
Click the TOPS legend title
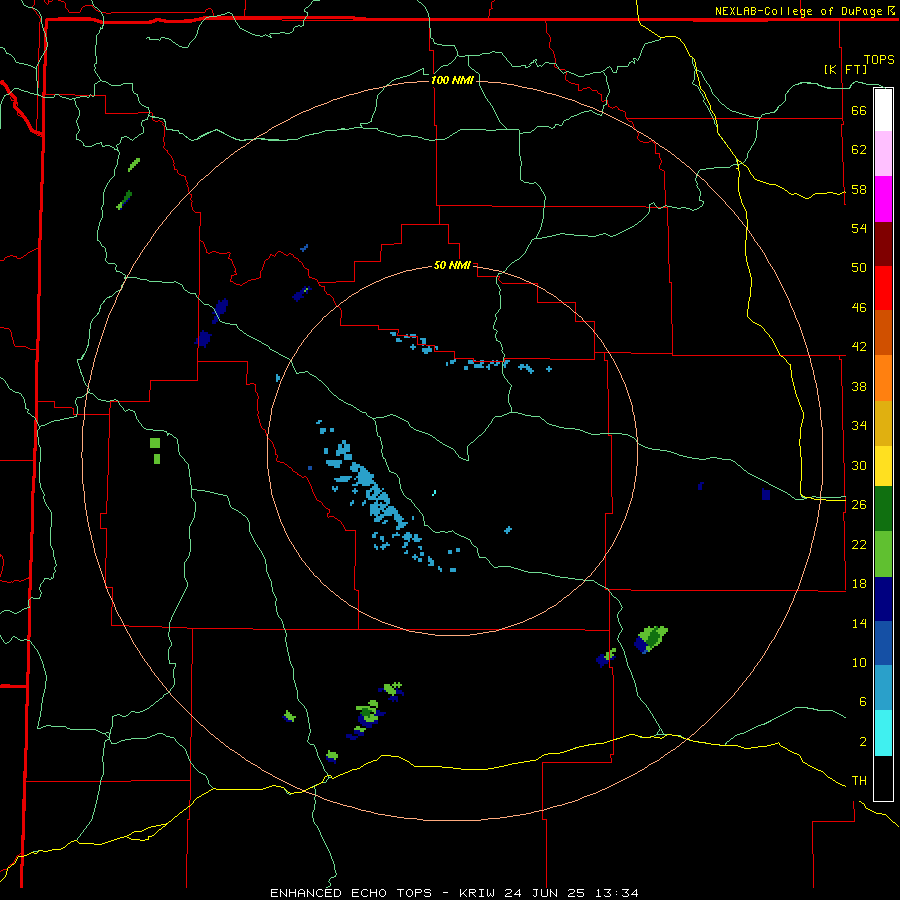tap(879, 59)
